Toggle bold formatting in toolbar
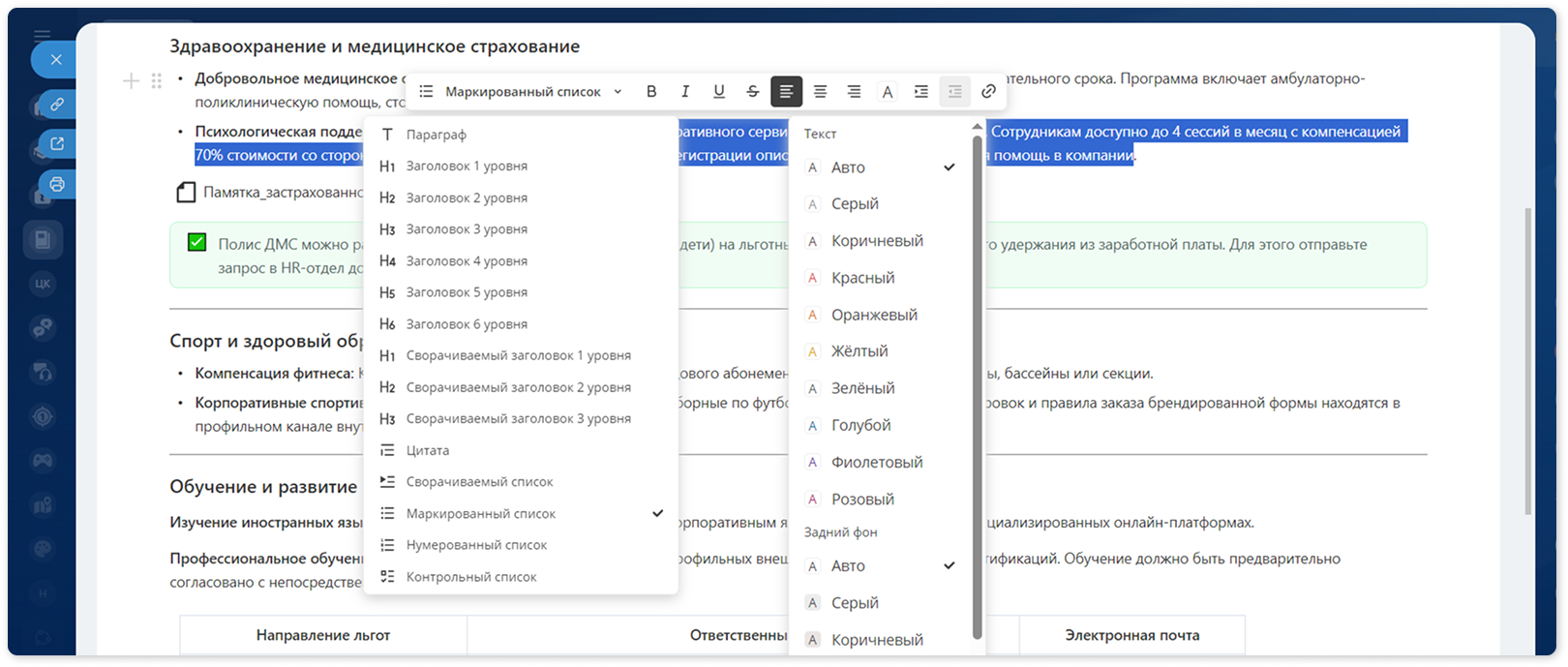Screen dimensions: 1568x667 point(651,91)
